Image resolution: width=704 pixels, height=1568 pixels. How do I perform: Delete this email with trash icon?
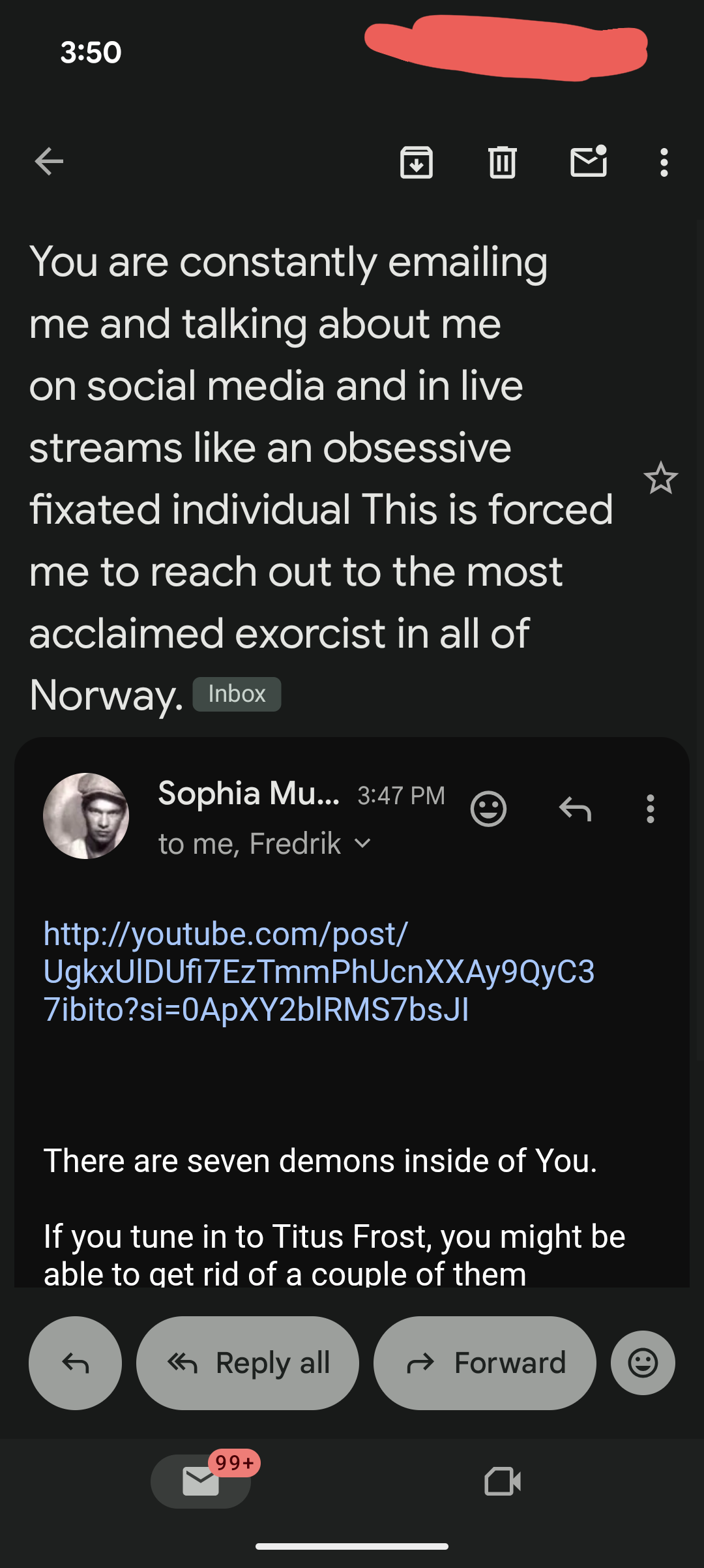coord(502,162)
